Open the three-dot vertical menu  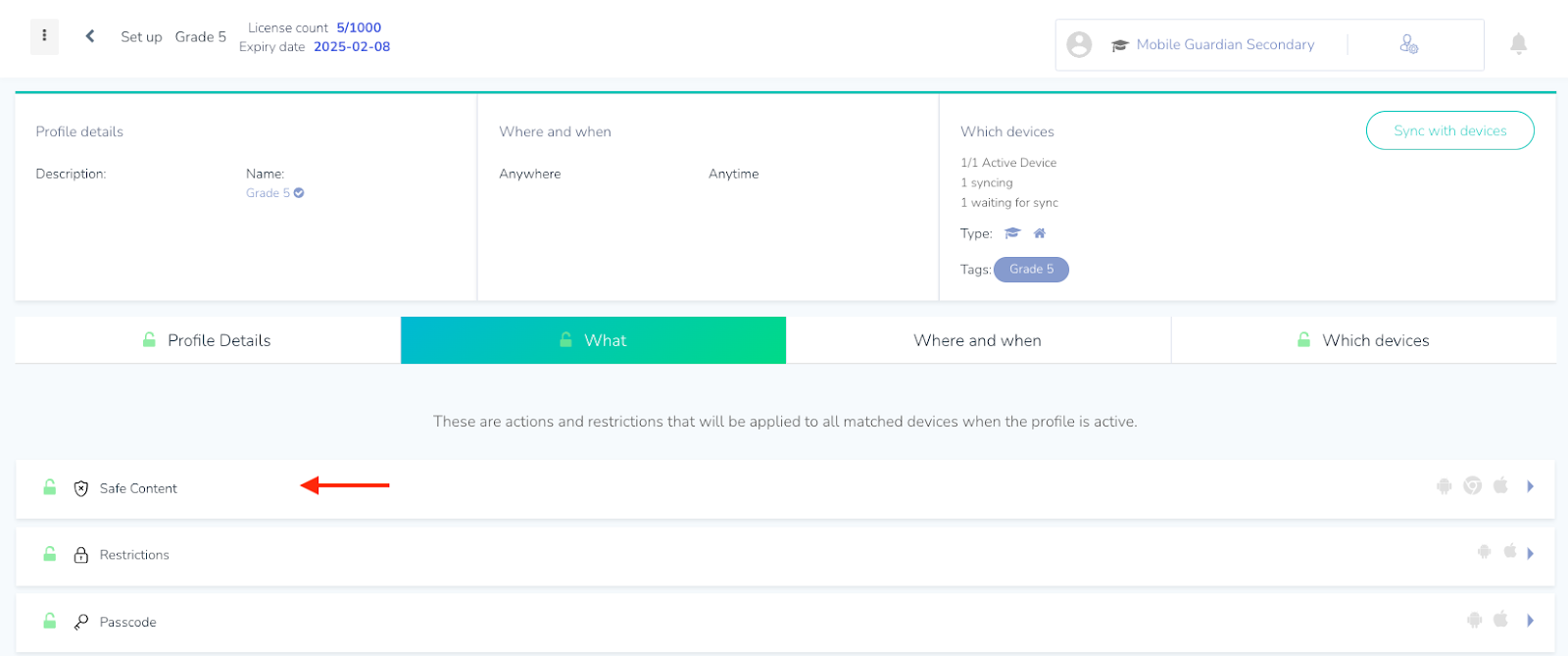pos(44,36)
